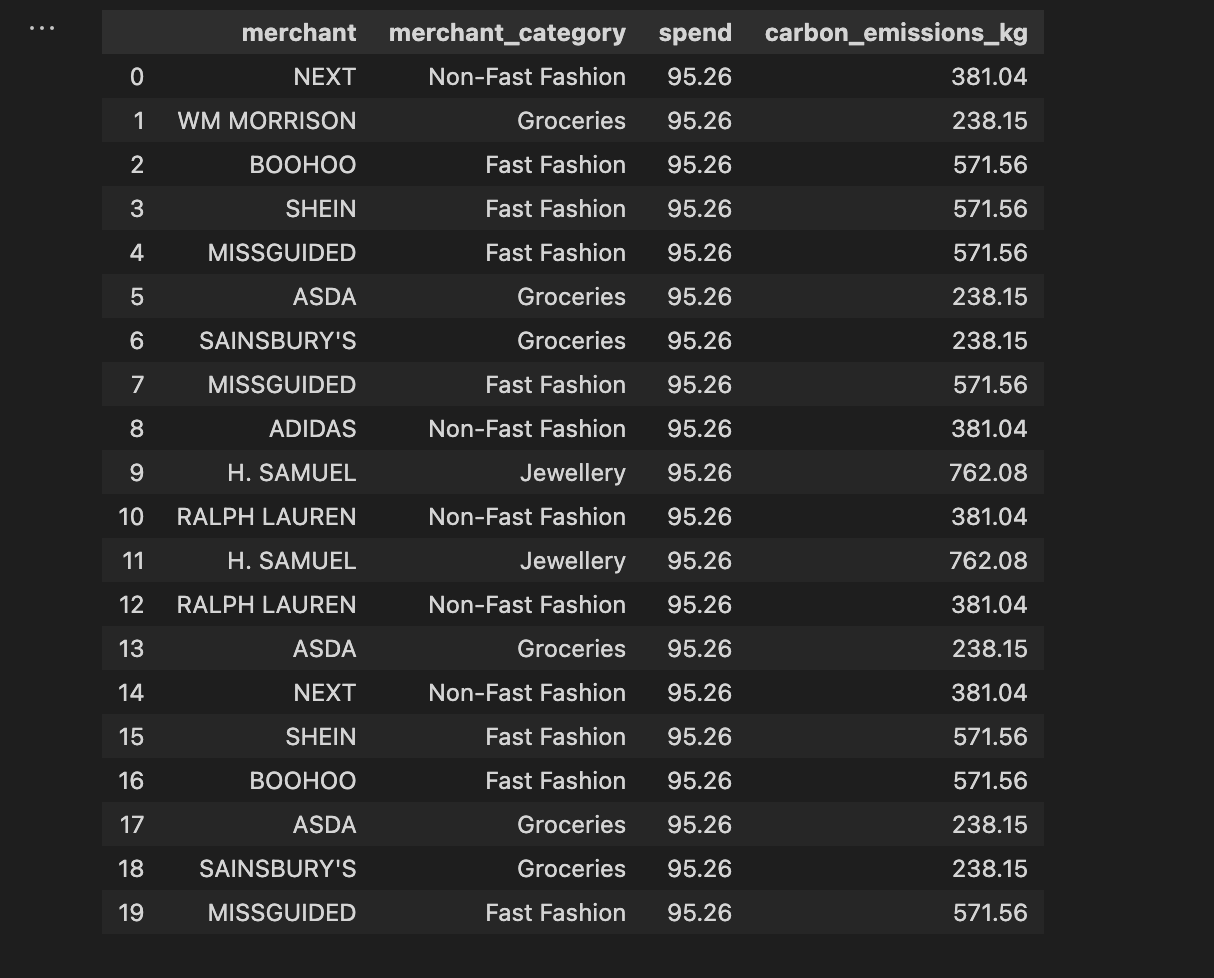
Task: Select BOOHOO in row 16
Action: click(x=303, y=781)
